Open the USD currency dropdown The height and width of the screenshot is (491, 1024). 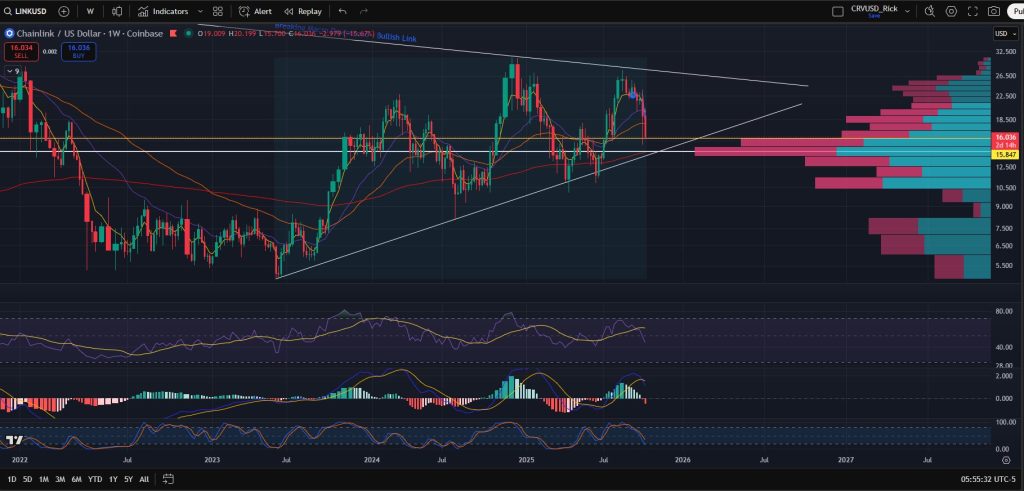(x=1003, y=33)
